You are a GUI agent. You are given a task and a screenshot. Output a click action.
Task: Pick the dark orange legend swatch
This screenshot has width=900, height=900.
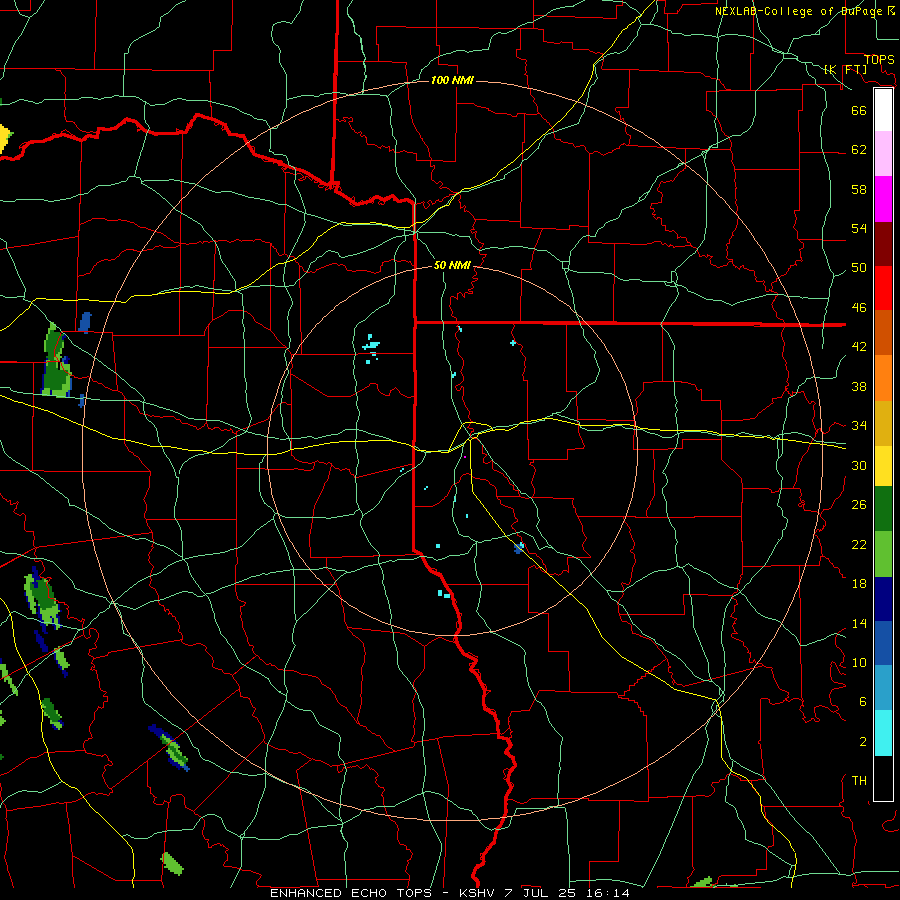tap(883, 332)
